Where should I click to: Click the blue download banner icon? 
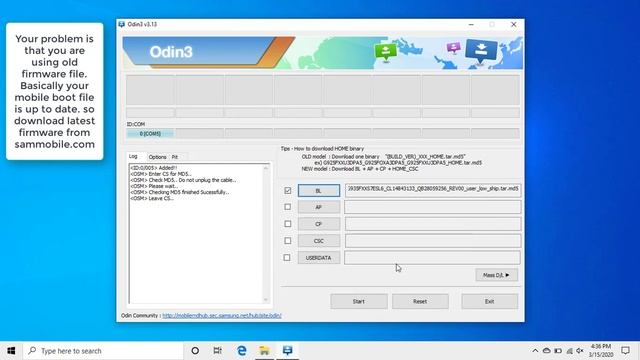click(x=482, y=51)
